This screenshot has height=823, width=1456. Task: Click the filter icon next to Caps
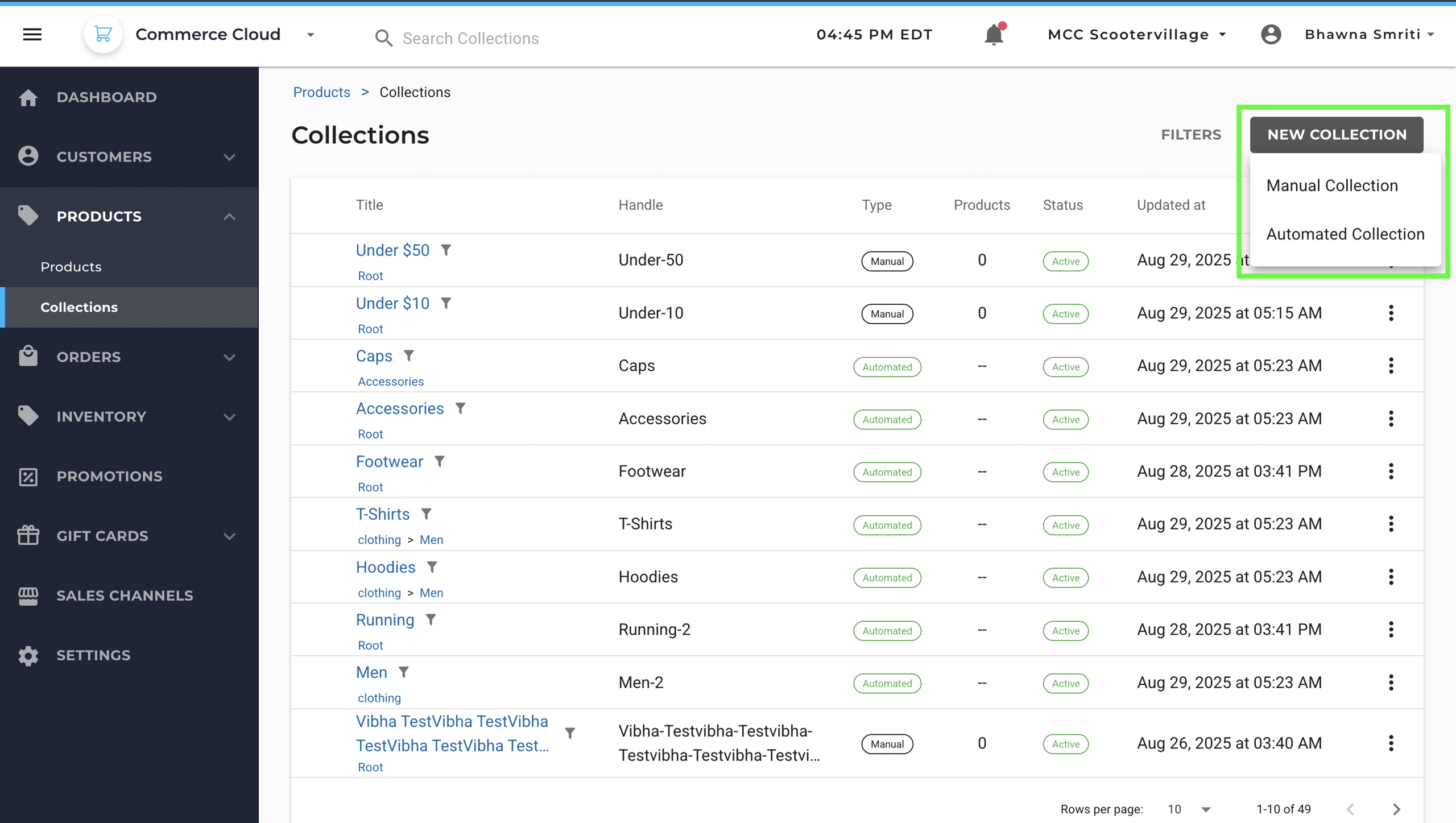tap(409, 356)
